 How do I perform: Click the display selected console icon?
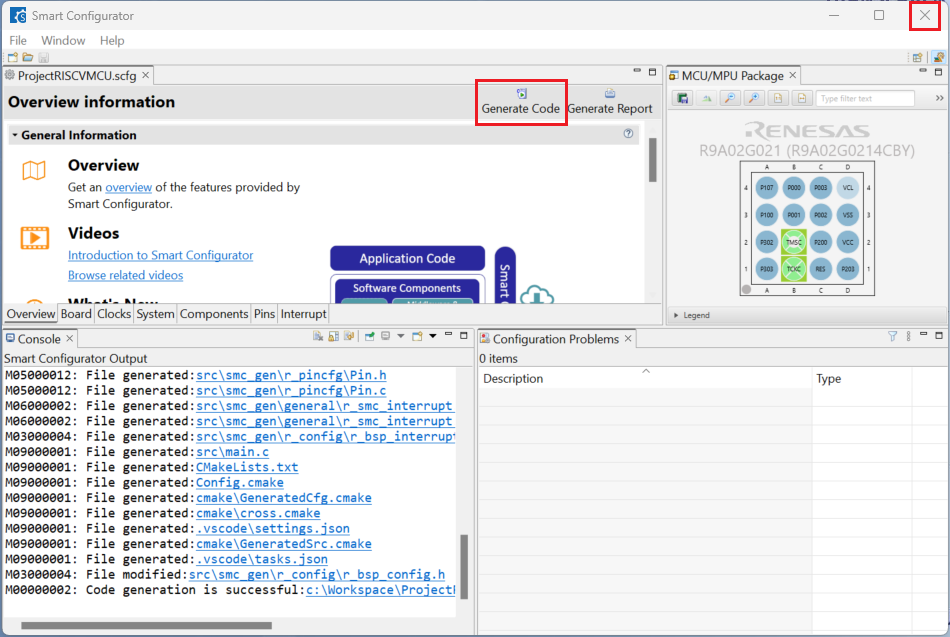pos(385,336)
